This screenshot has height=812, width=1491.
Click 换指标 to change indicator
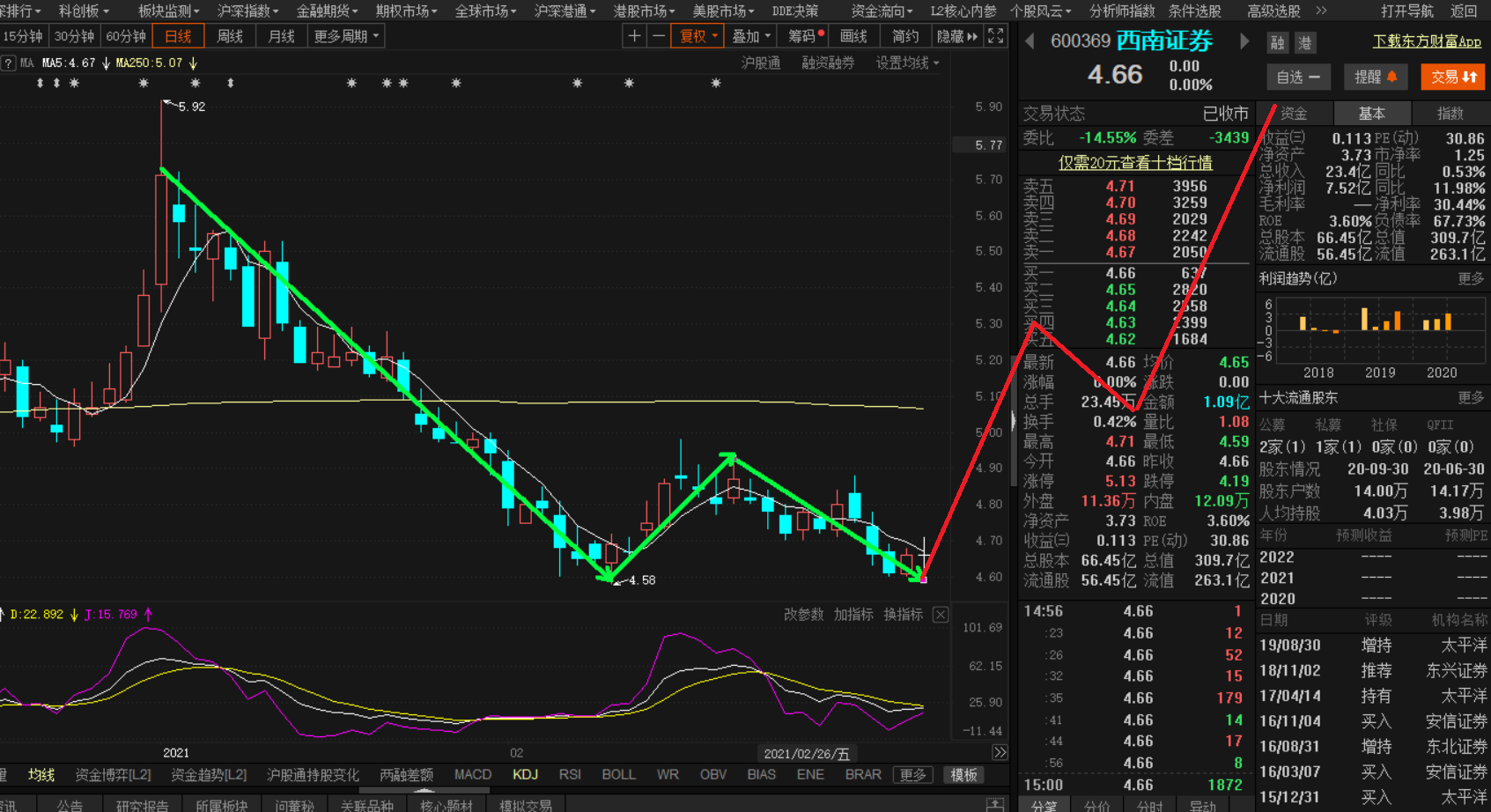(904, 615)
